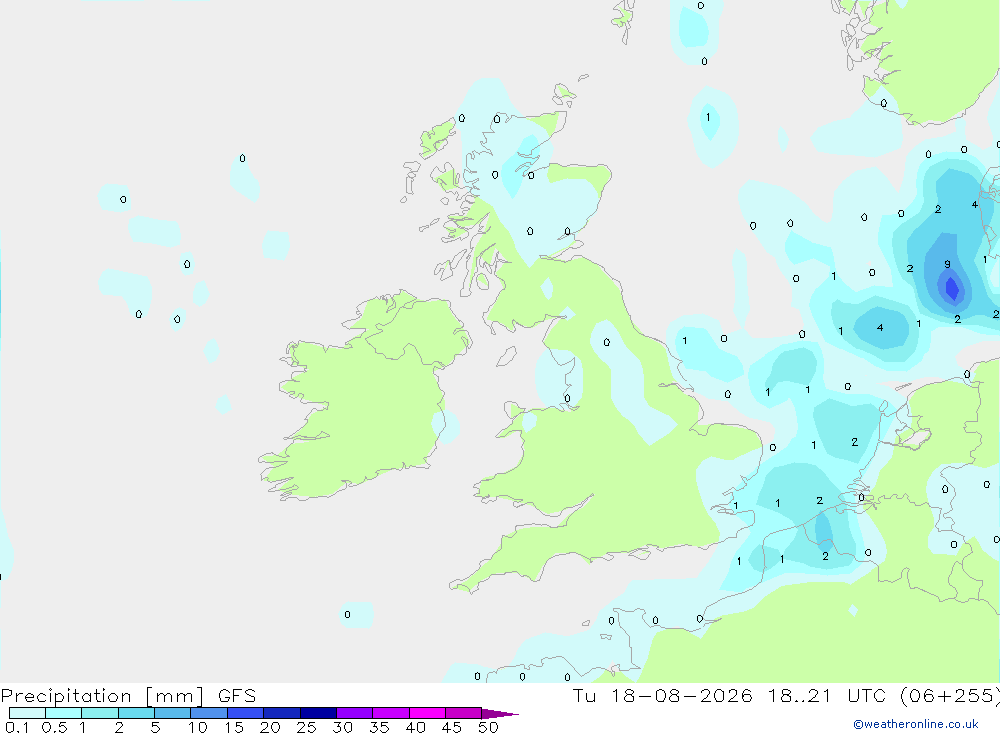Select the 5–10 mm legend color segment
1000x733 pixels.
173,713
